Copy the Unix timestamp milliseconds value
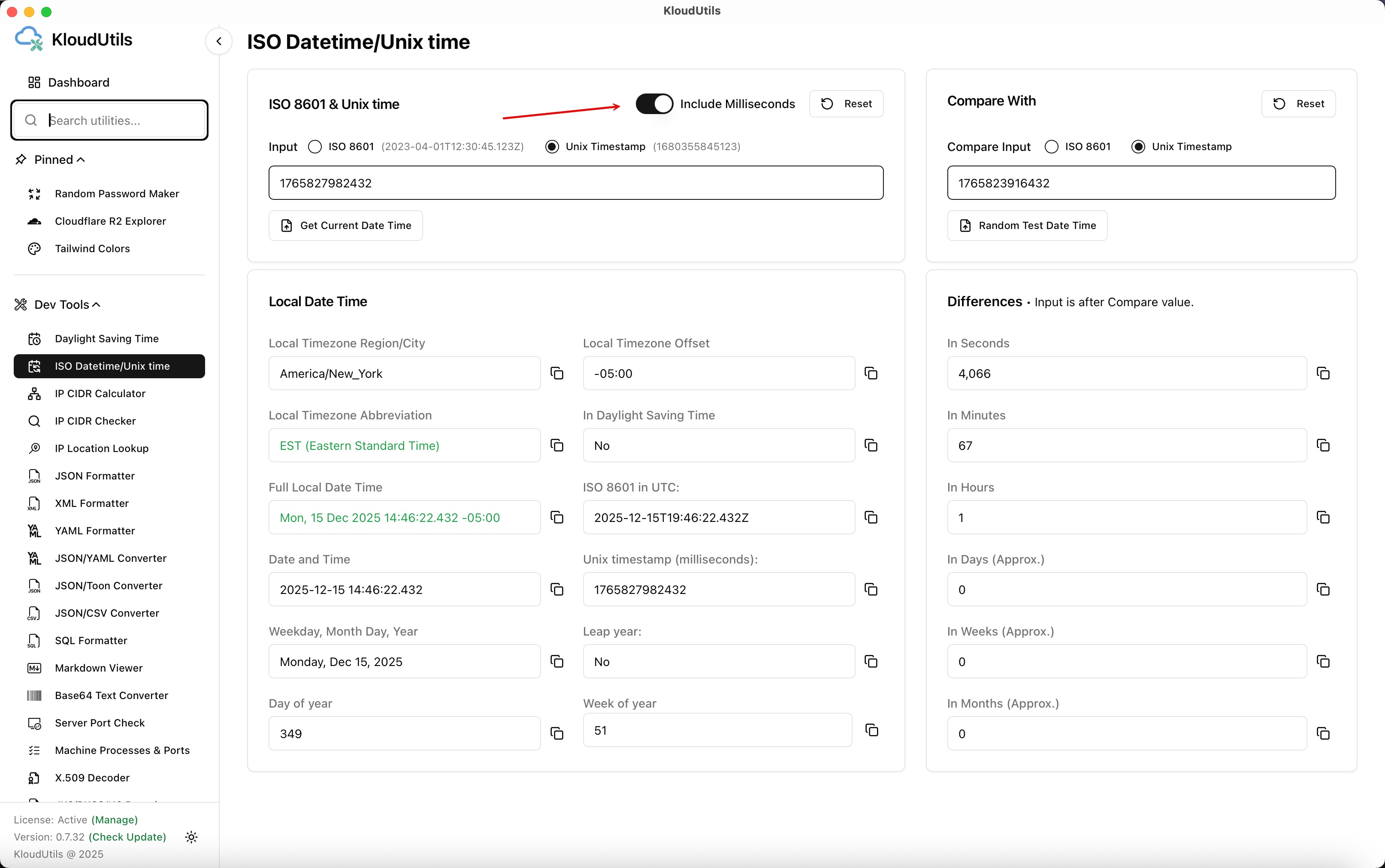 (x=871, y=590)
